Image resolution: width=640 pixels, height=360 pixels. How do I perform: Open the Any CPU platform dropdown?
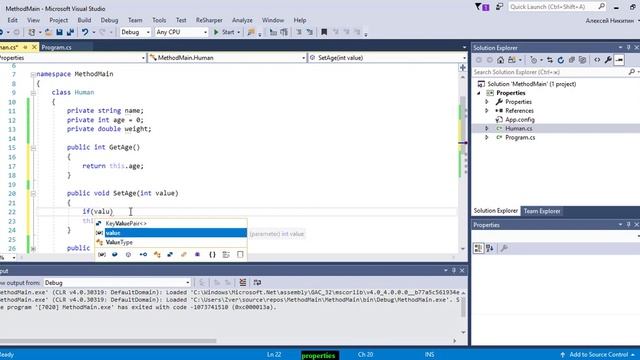point(182,32)
